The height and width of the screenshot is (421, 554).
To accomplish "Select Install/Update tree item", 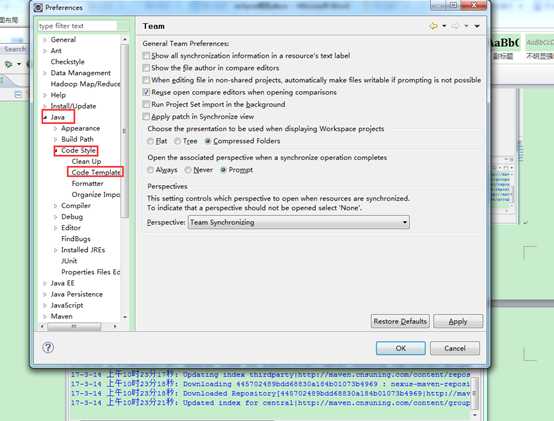I will click(73, 106).
